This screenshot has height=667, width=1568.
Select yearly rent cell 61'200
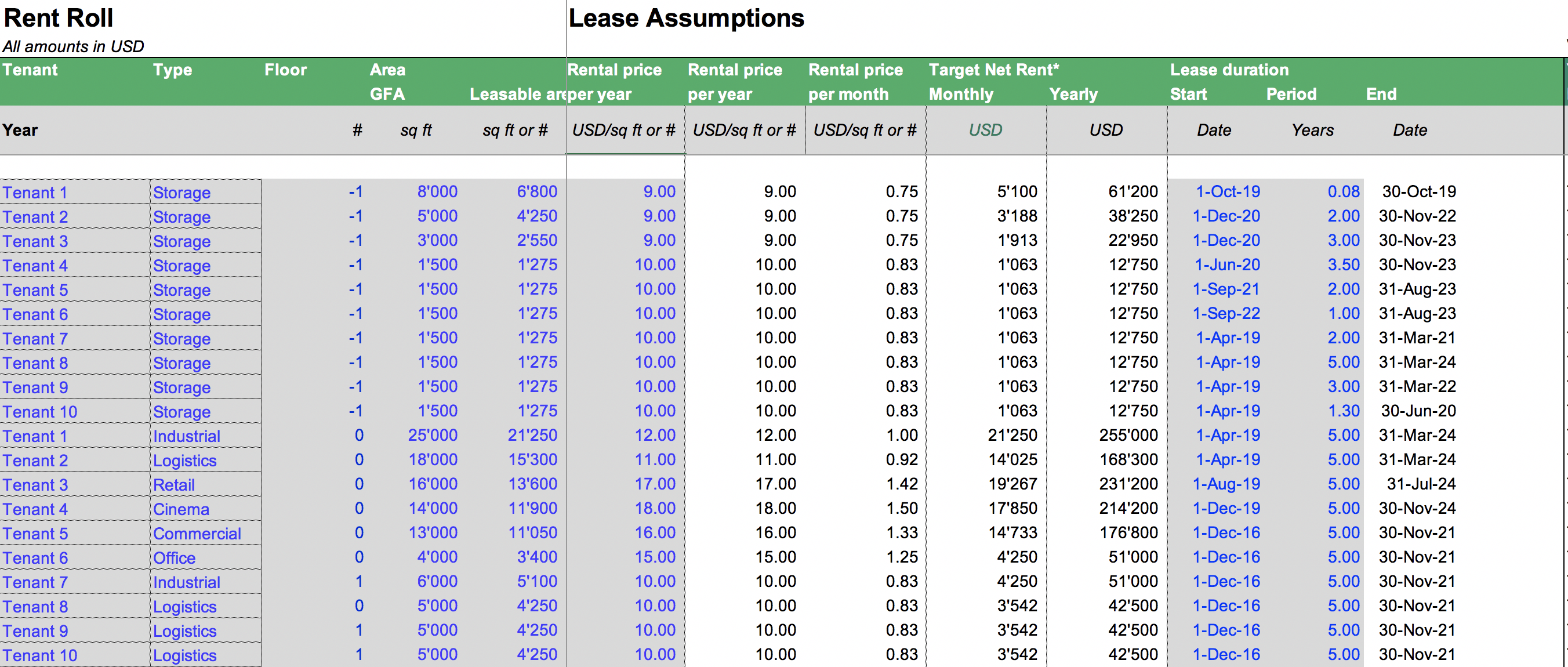[x=1133, y=192]
